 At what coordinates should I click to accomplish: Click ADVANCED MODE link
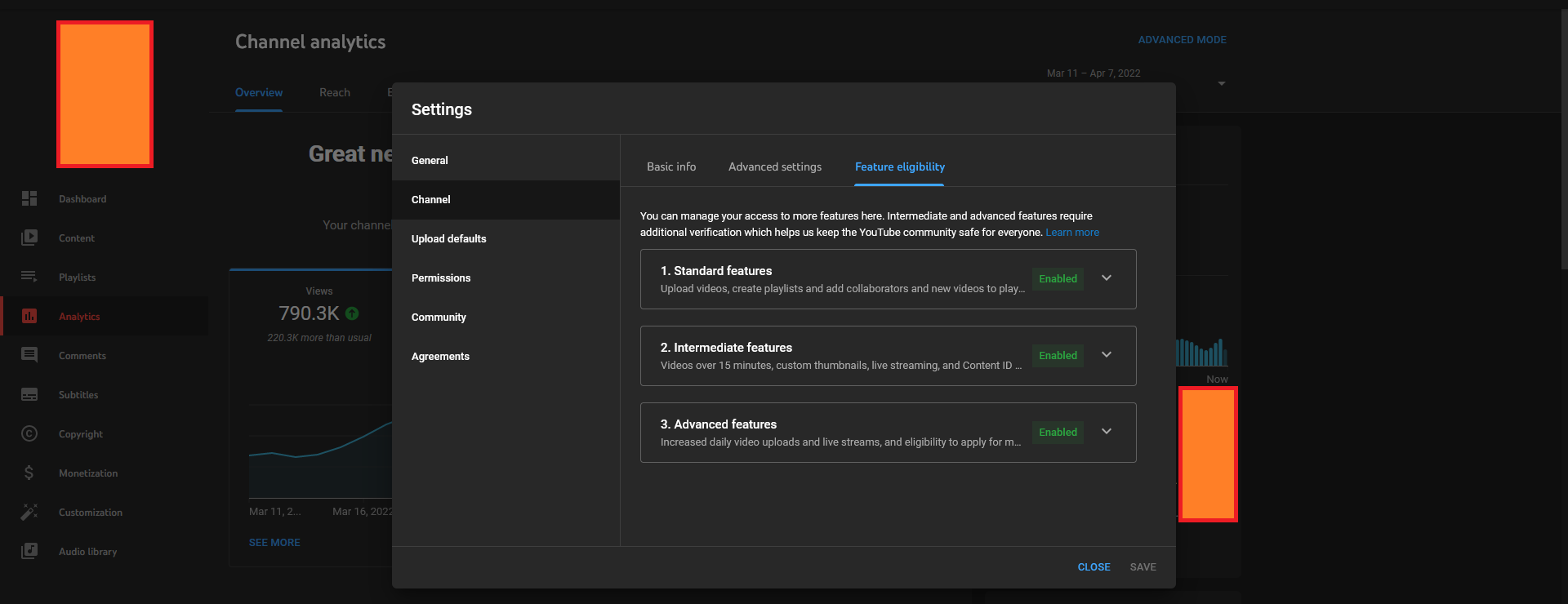click(1182, 40)
